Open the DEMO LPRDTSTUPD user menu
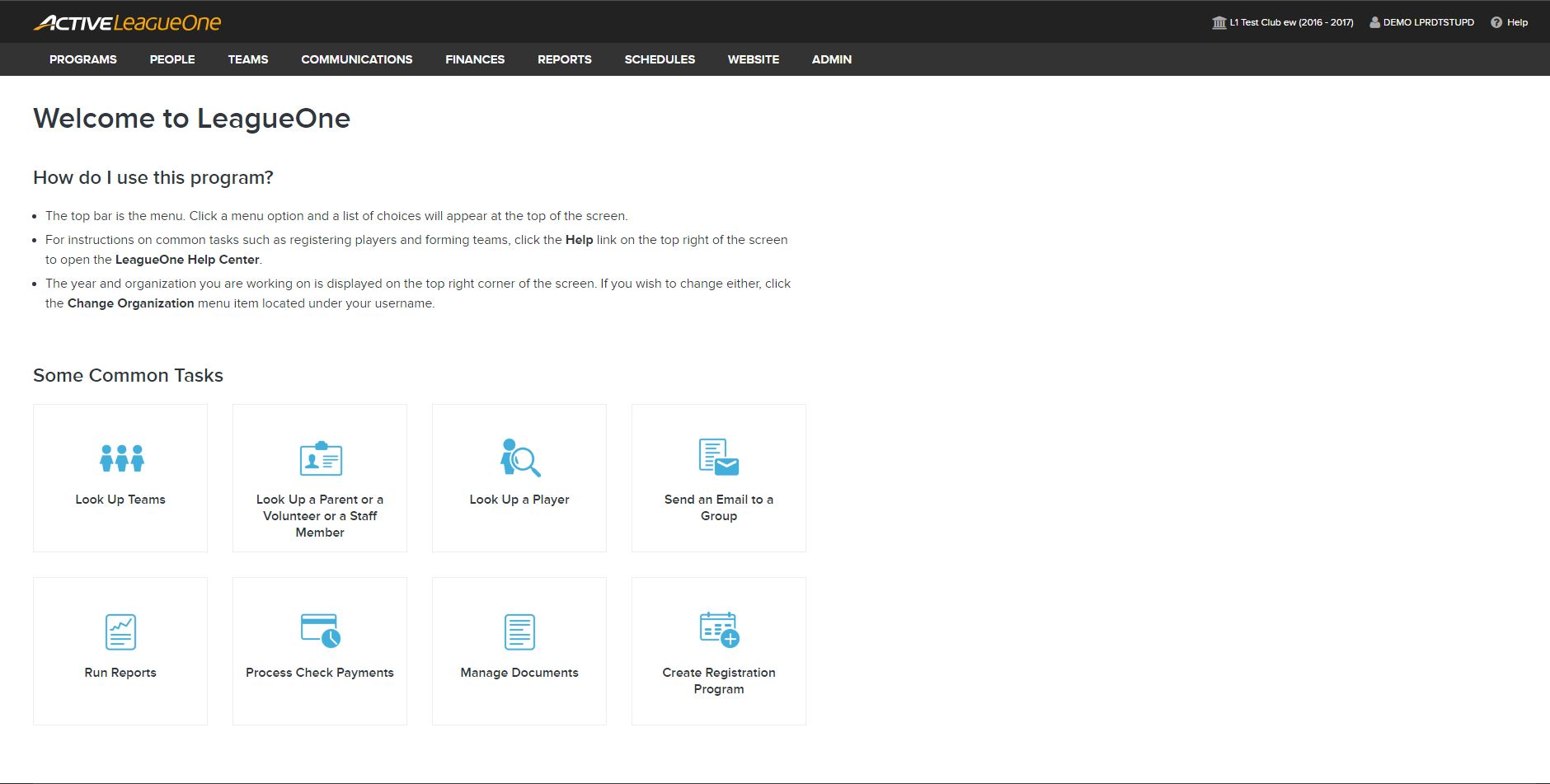1550x784 pixels. point(1429,22)
